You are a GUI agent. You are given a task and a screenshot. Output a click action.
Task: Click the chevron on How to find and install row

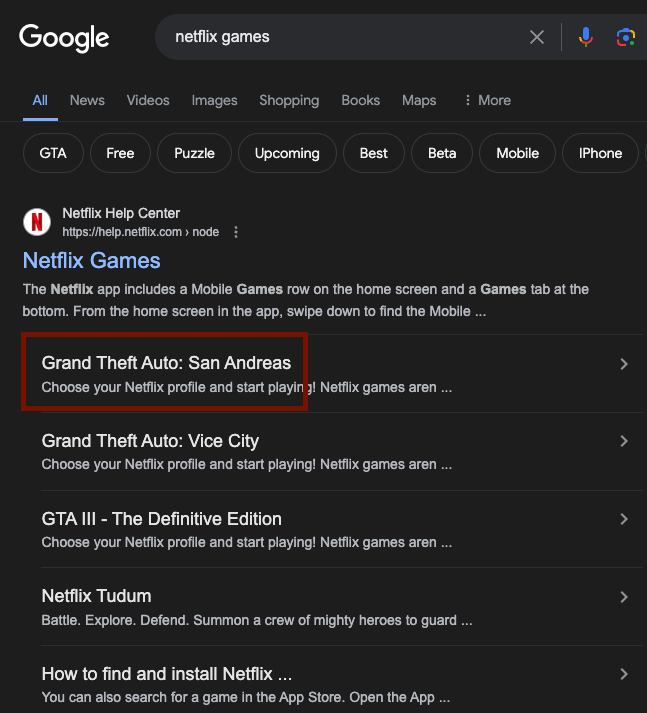tap(624, 674)
